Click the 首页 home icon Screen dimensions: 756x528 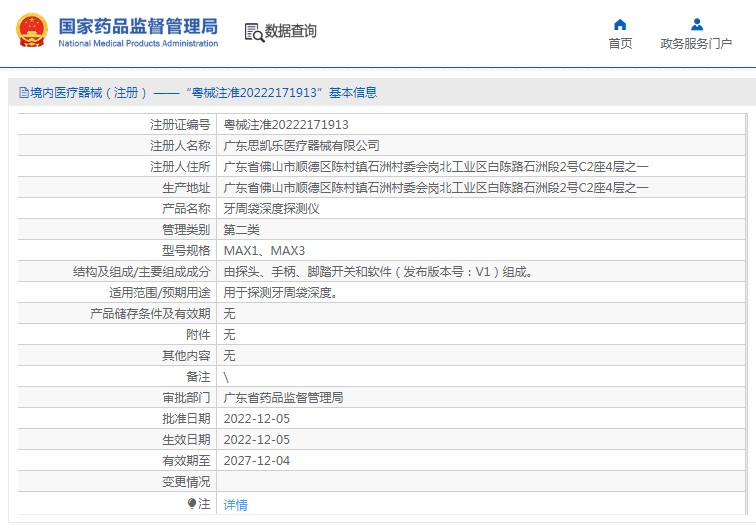point(620,25)
